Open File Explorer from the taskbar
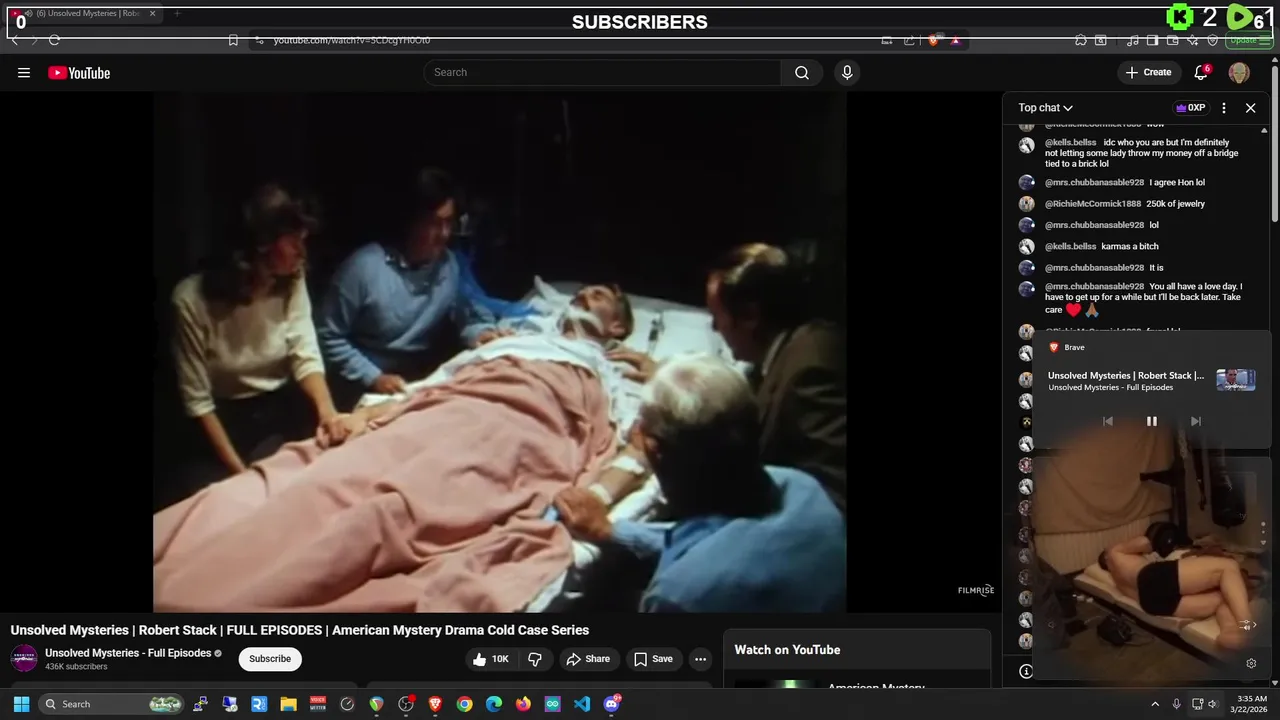1280x720 pixels. point(288,704)
